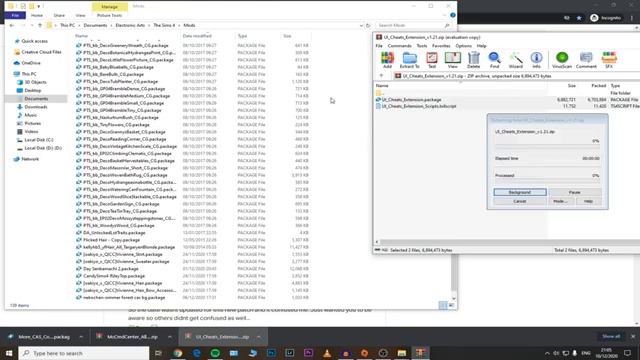Open Photoshop from the taskbar
640x360 pixels.
tap(271, 353)
